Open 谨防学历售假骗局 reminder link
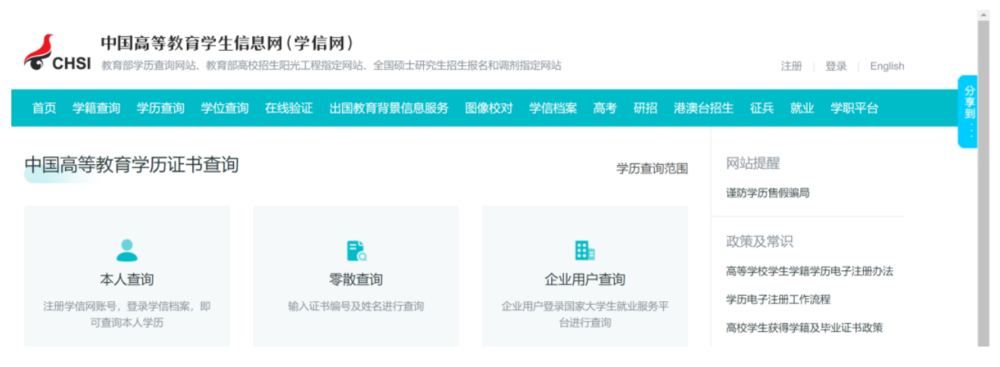The height and width of the screenshot is (367, 1000). (768, 193)
